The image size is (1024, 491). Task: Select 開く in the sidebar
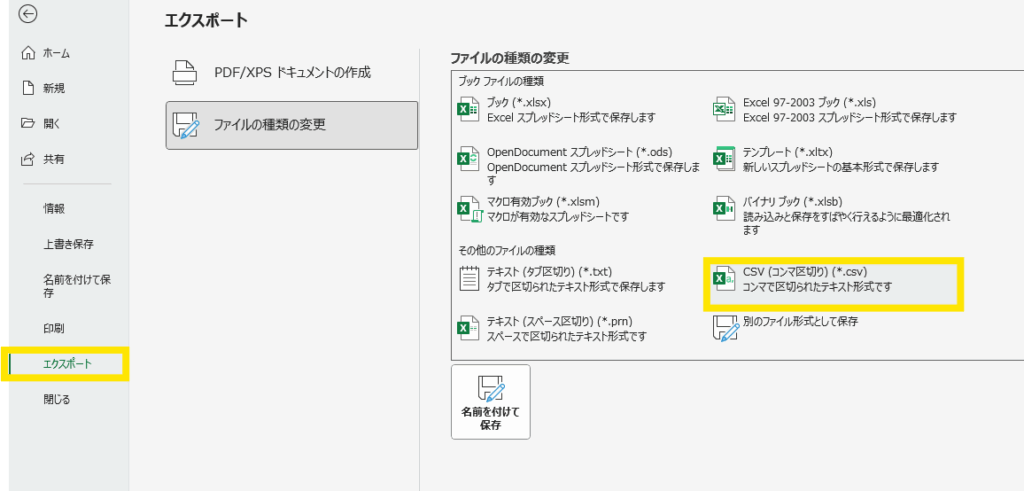[x=52, y=123]
